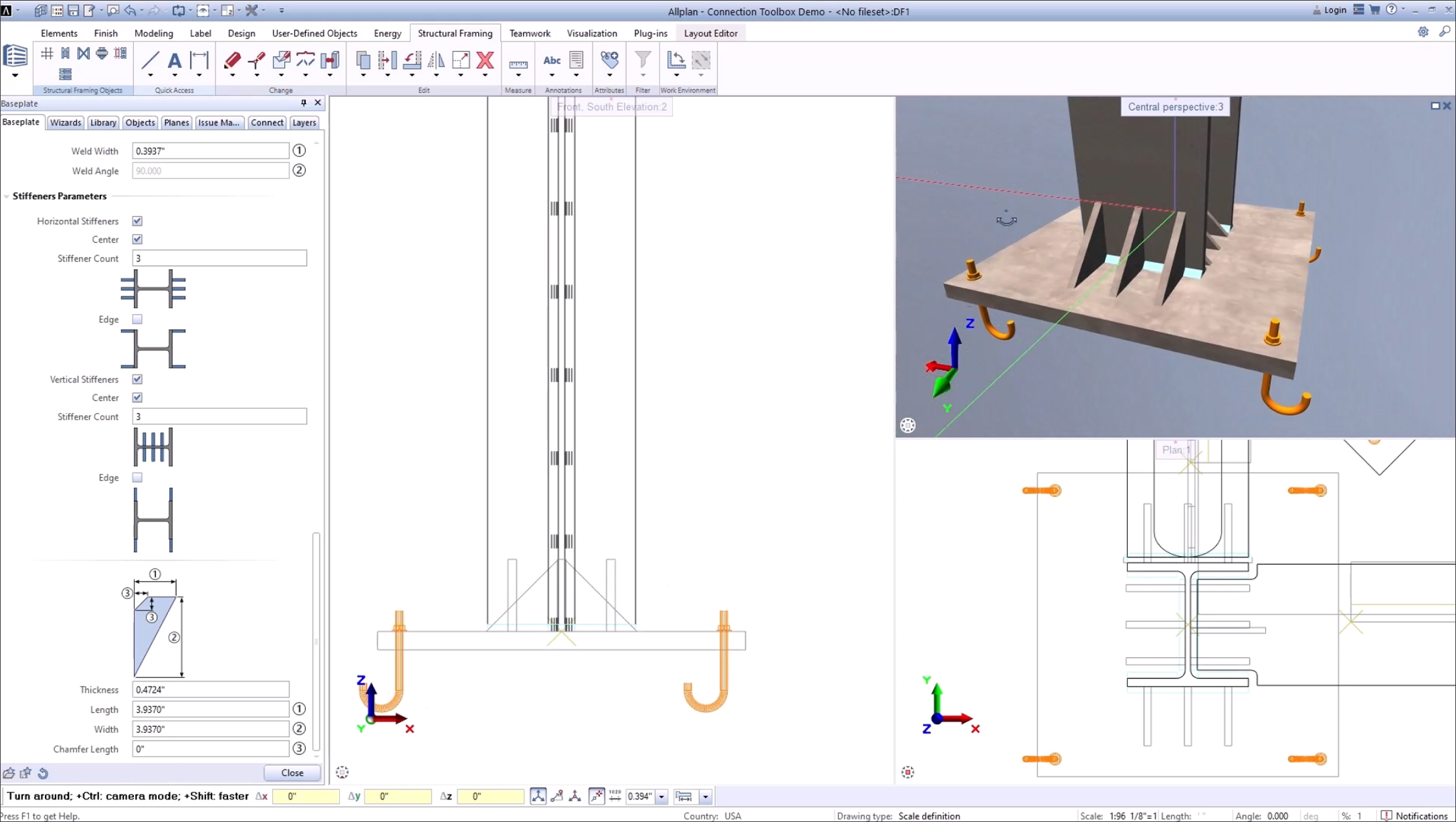The width and height of the screenshot is (1456, 822).
Task: Click the Resize/scale icon in Edit group
Action: 461,60
